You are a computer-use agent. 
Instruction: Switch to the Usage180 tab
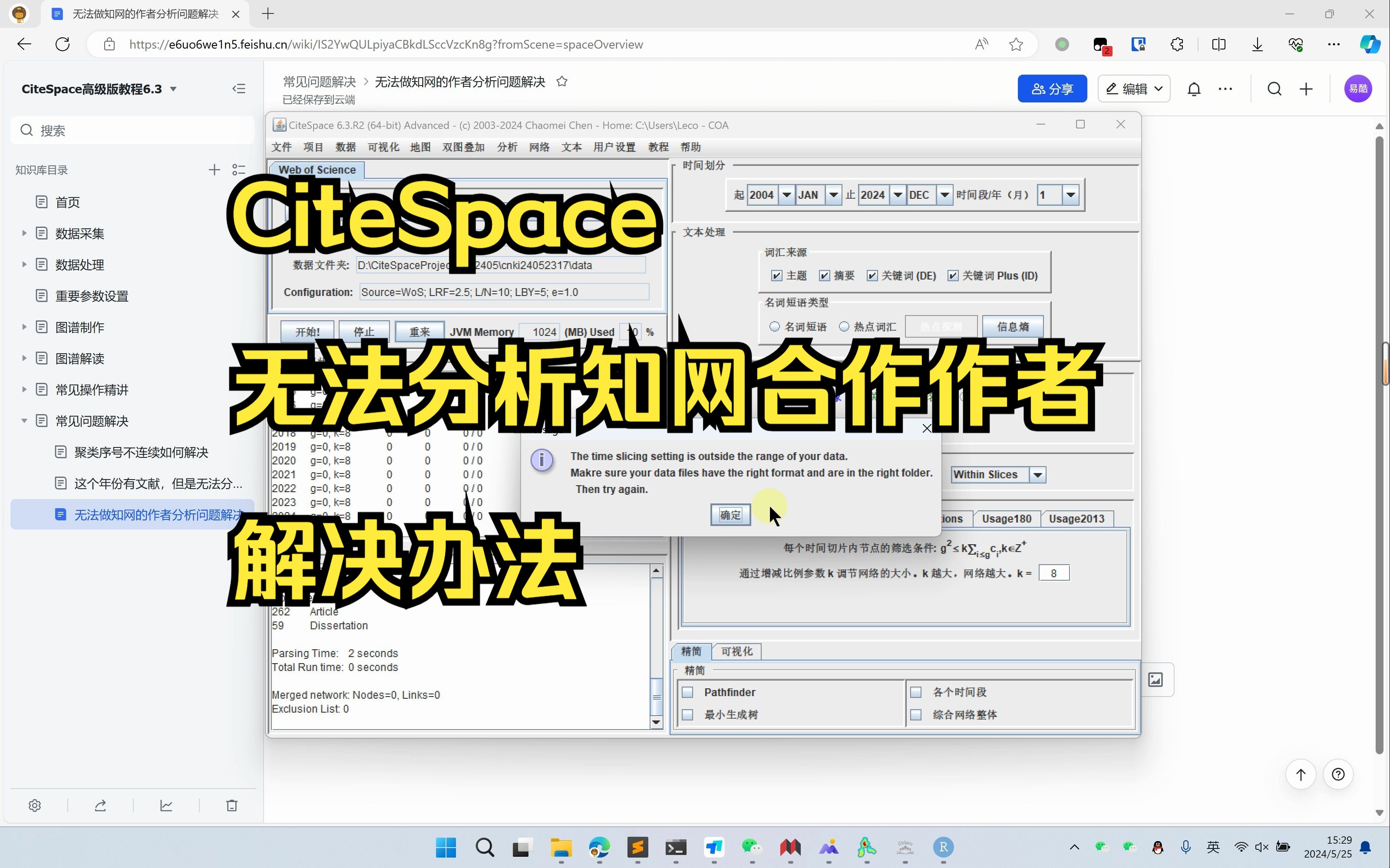1006,518
